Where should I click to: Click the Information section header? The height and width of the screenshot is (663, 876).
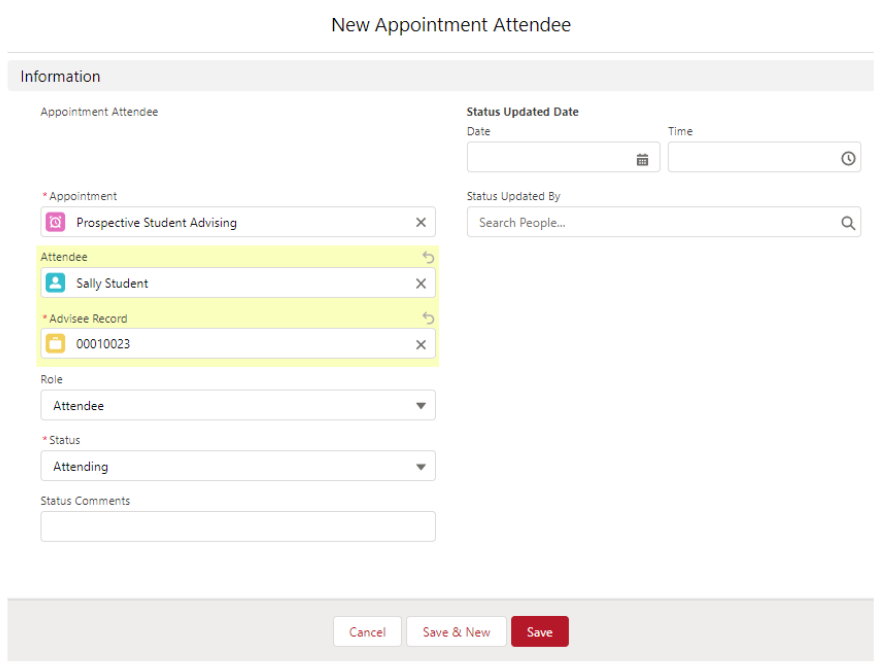pyautogui.click(x=440, y=76)
